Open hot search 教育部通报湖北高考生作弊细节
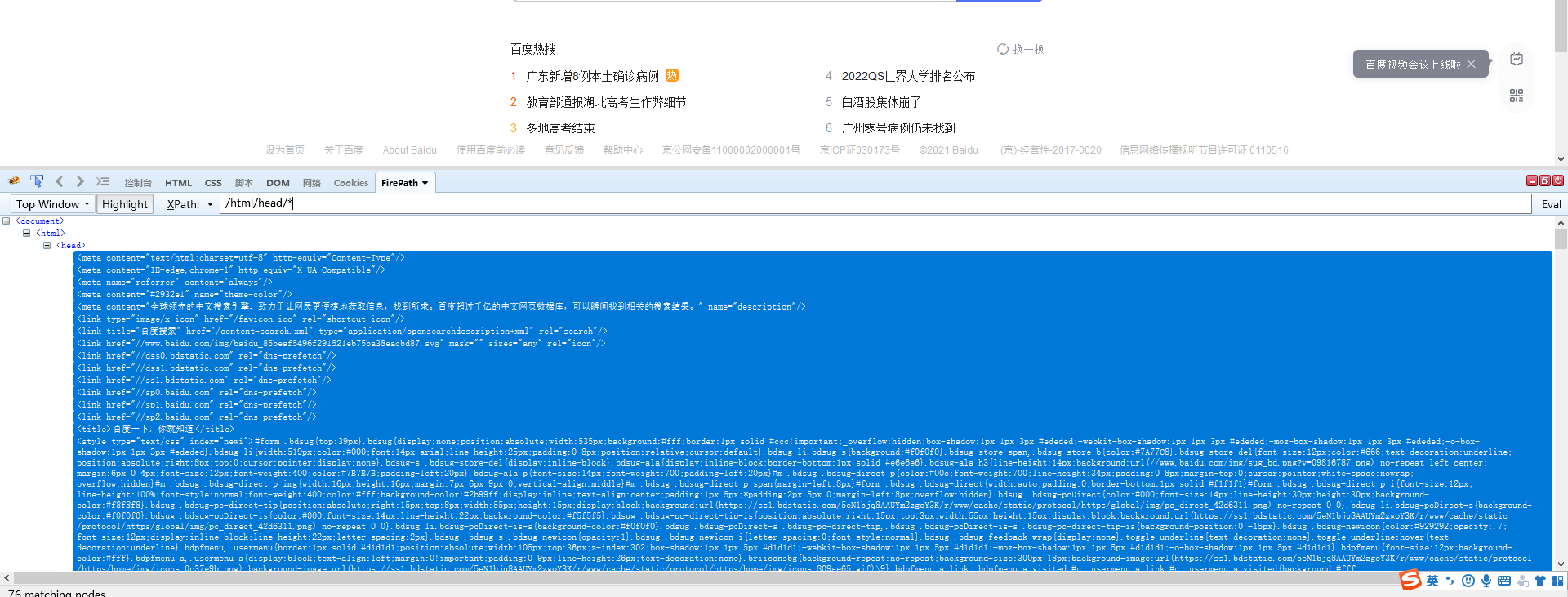The width and height of the screenshot is (1568, 597). 606,102
